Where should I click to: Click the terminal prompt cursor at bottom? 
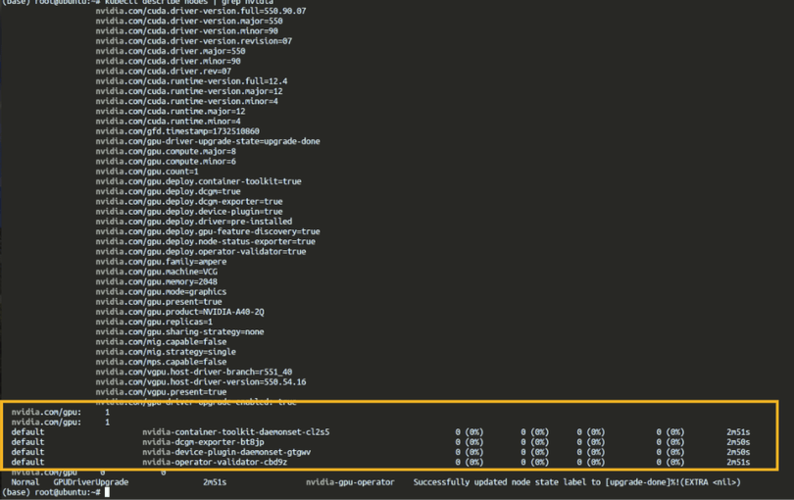tap(107, 492)
